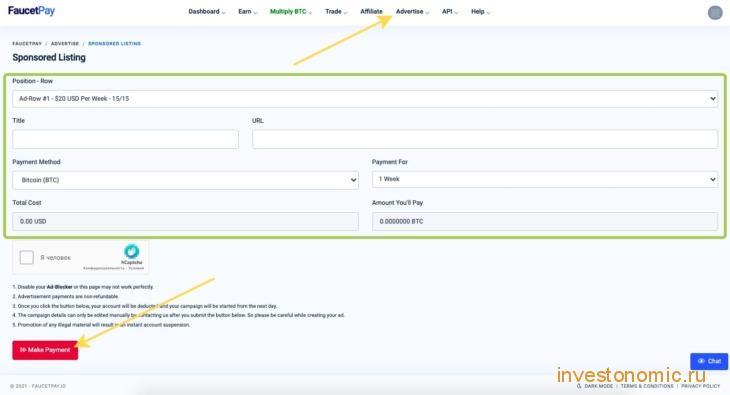Click the Title input field
Viewport: 730px width, 395px height.
coord(126,140)
